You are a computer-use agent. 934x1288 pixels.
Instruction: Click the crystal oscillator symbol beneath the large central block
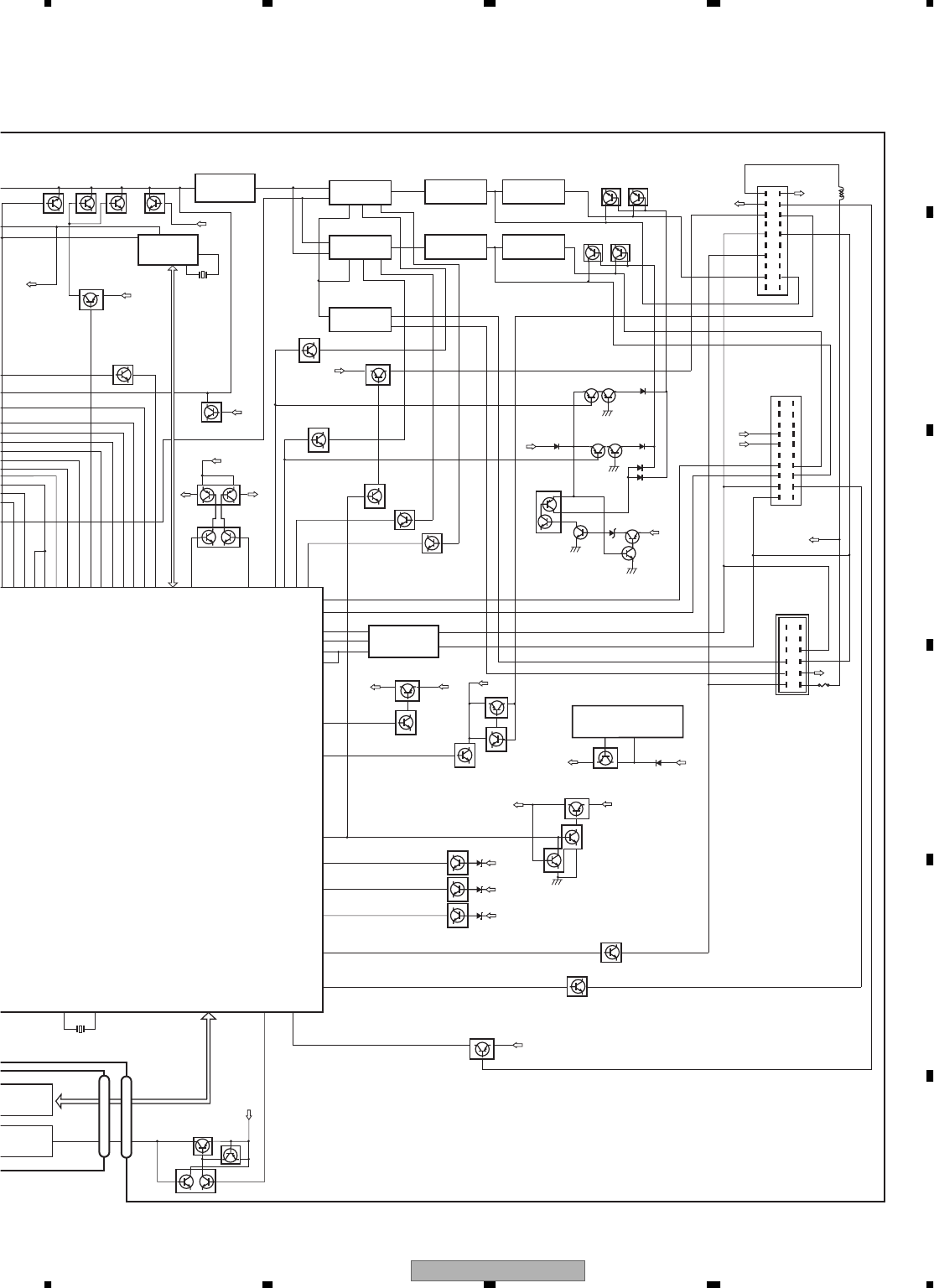click(80, 1028)
